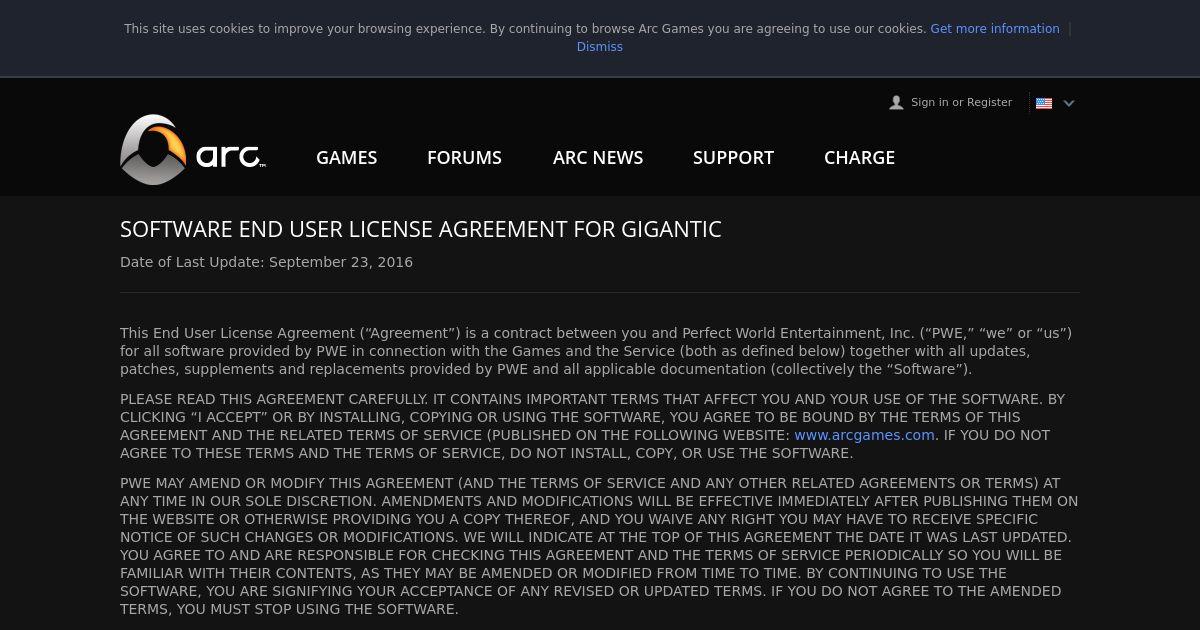Open the CHARGE menu
The height and width of the screenshot is (630, 1200).
[859, 157]
